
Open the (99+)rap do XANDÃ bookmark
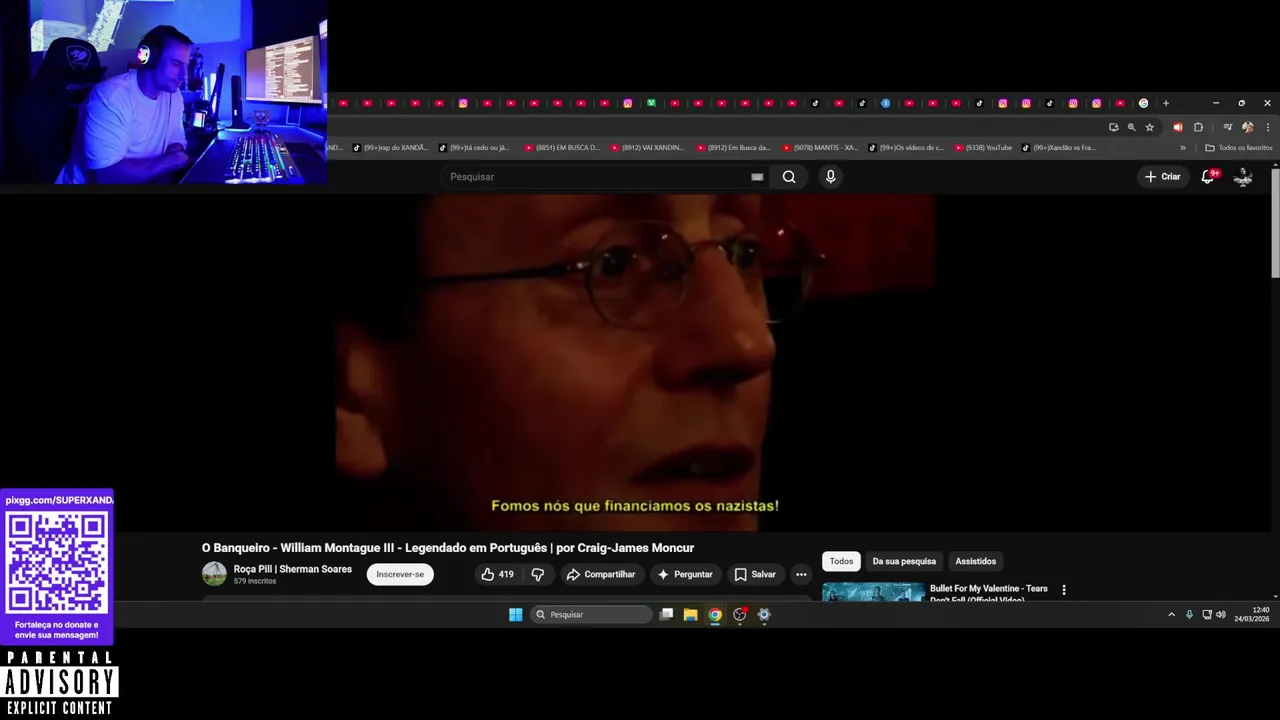[390, 148]
